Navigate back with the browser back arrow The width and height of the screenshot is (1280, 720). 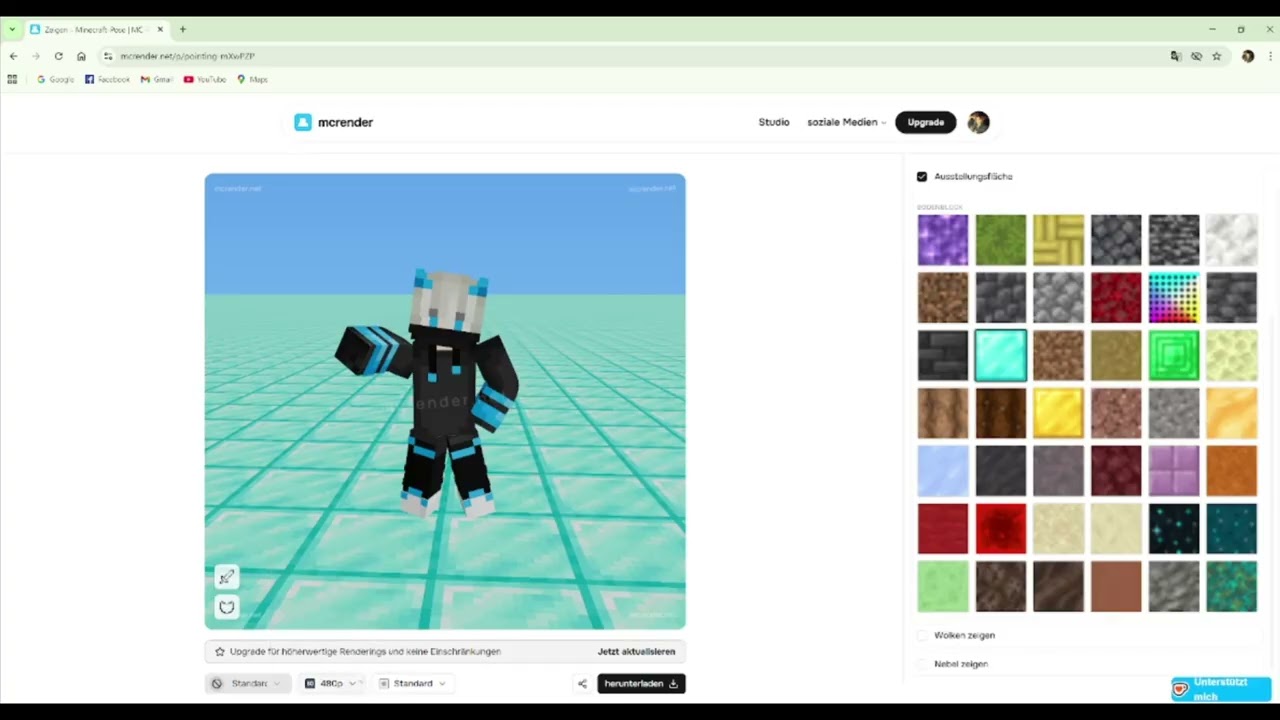[x=13, y=56]
